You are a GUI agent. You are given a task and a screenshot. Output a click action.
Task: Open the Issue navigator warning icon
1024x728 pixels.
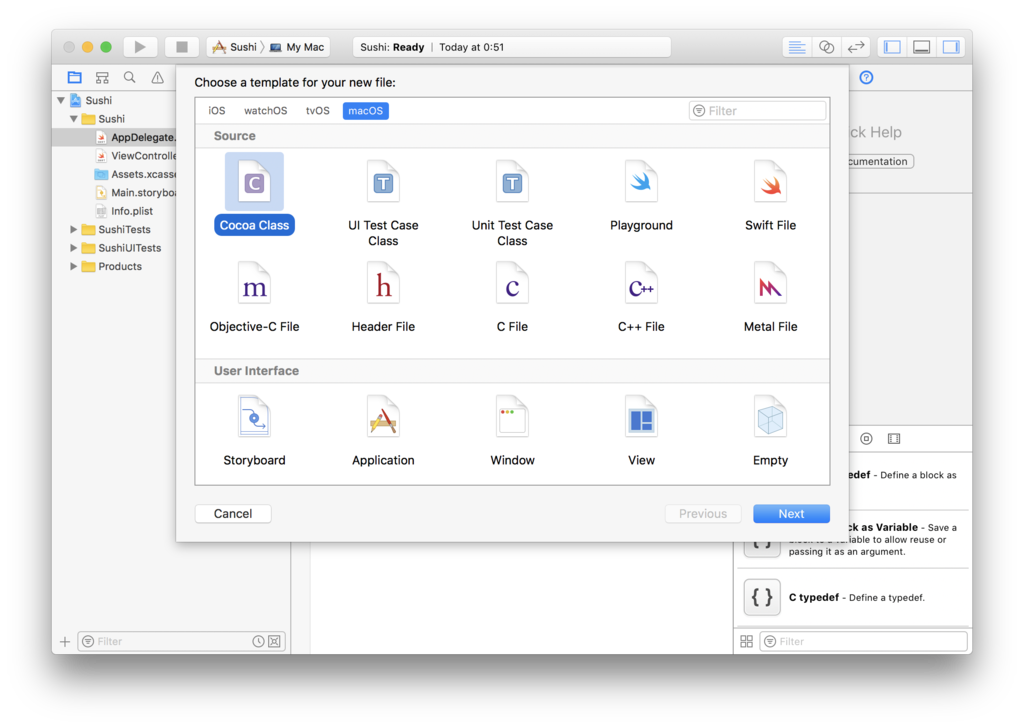157,78
